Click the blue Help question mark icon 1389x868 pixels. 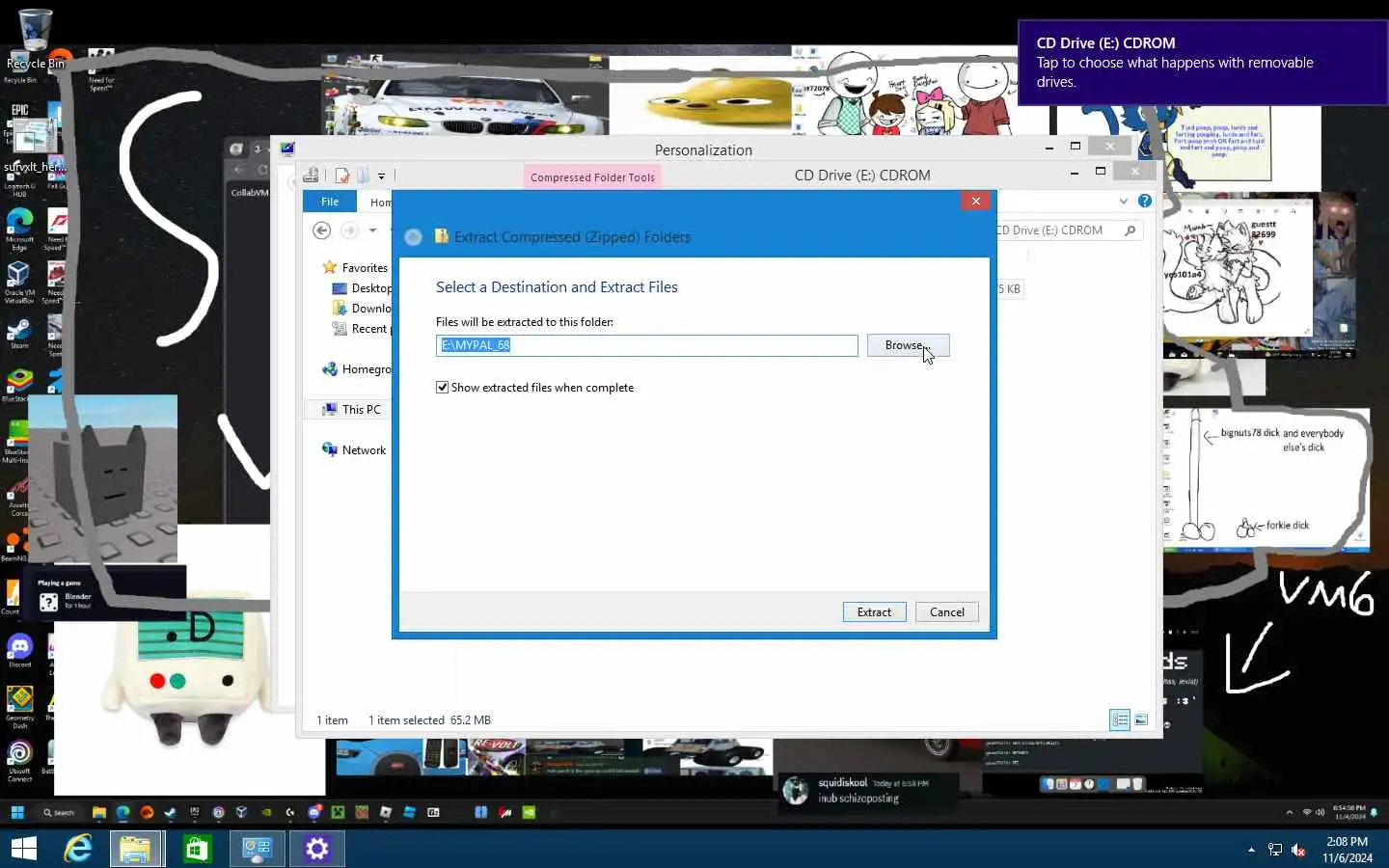tap(1145, 201)
